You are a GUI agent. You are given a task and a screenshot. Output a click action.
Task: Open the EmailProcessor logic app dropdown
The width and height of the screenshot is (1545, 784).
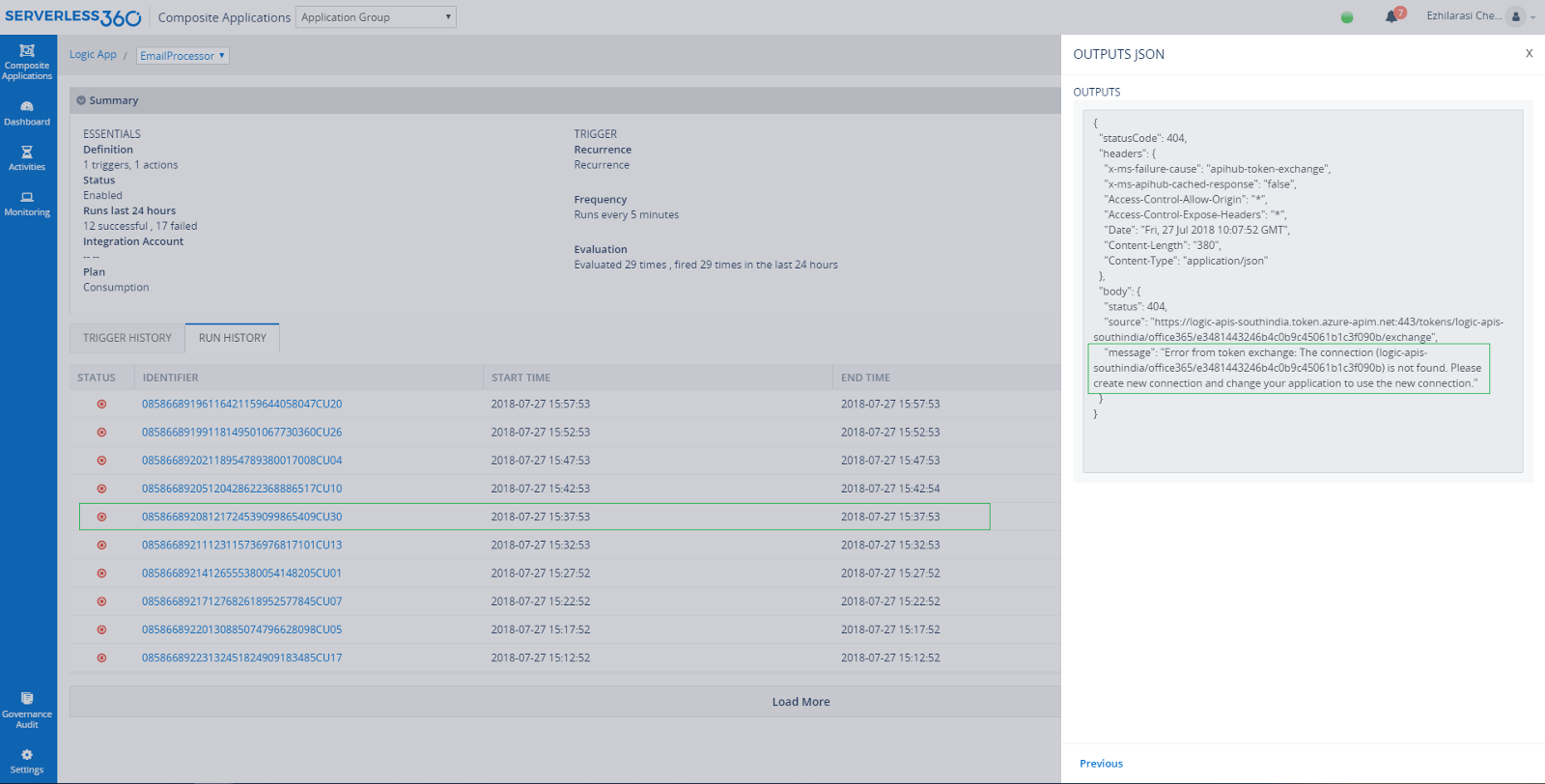tap(183, 56)
